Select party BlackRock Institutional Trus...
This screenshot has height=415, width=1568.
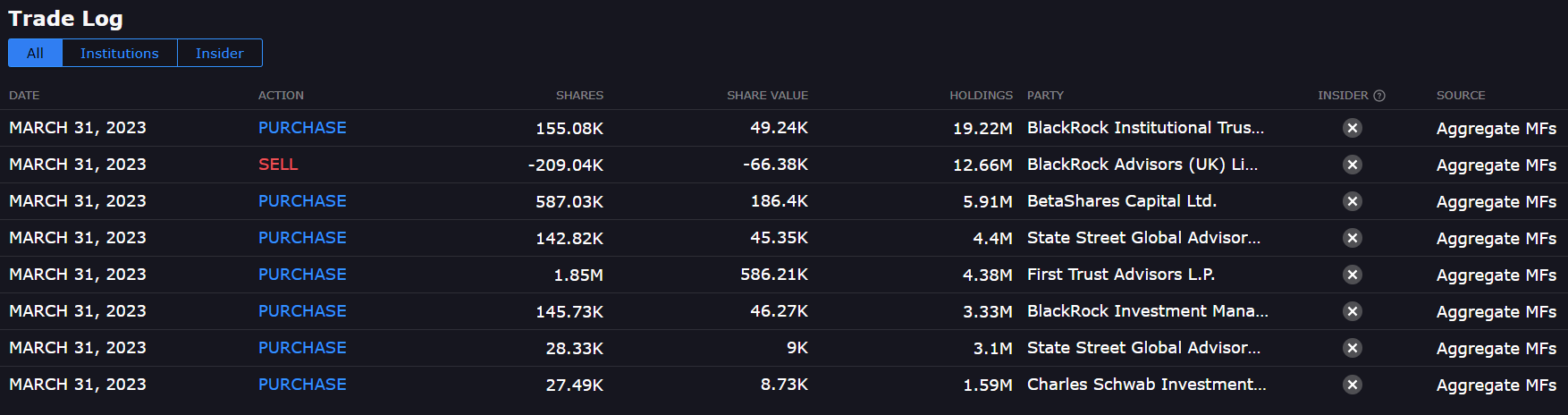1145,128
